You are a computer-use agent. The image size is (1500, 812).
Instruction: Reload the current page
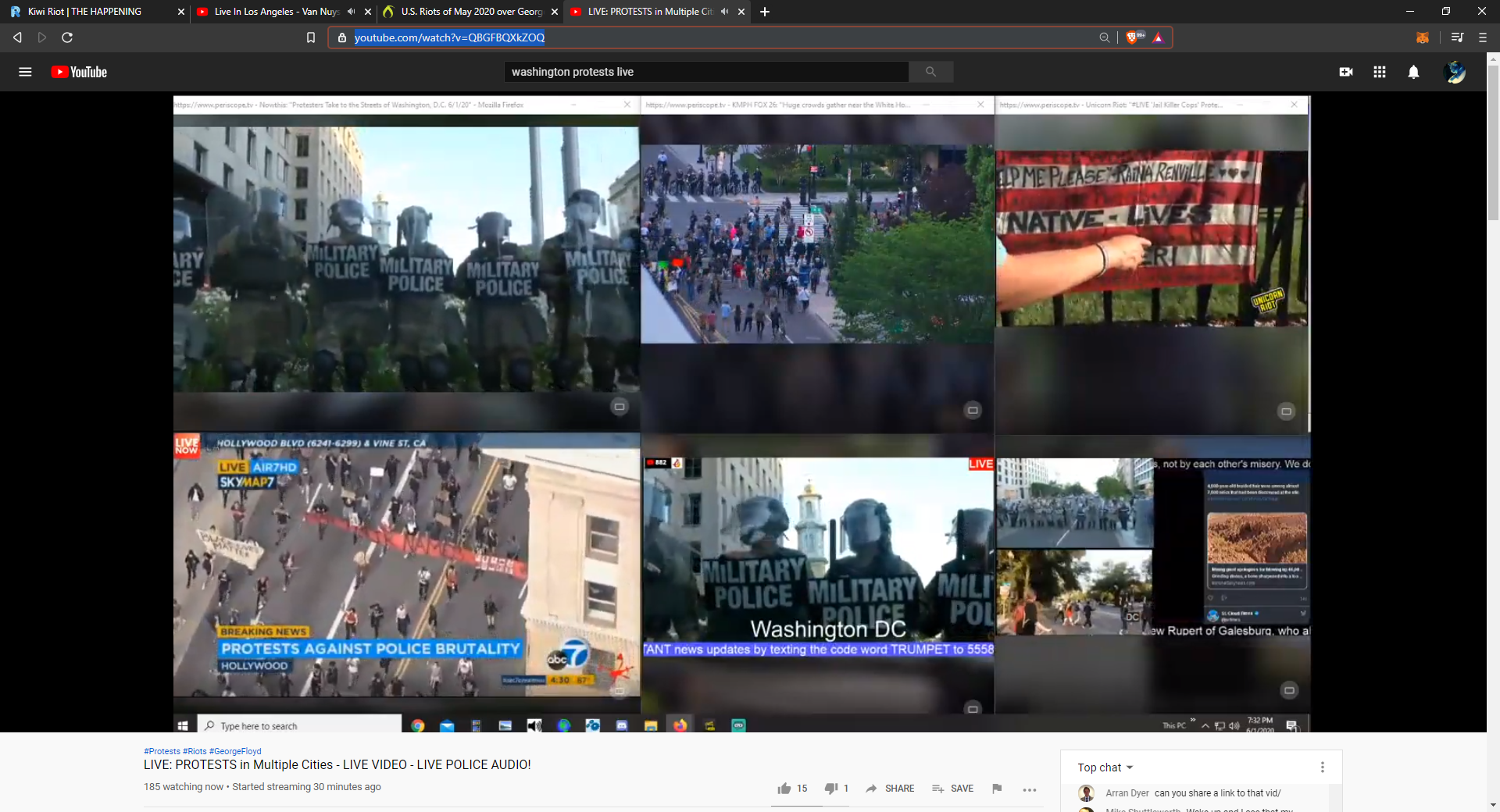click(67, 37)
